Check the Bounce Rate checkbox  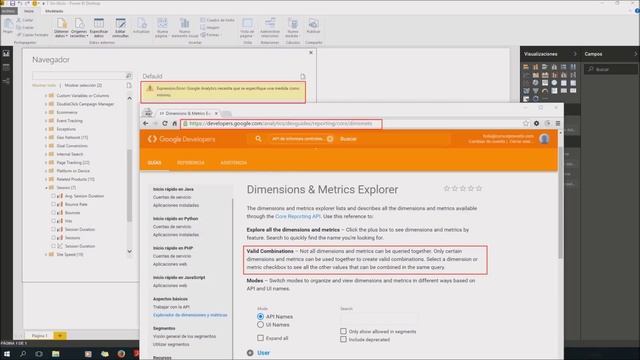53,204
